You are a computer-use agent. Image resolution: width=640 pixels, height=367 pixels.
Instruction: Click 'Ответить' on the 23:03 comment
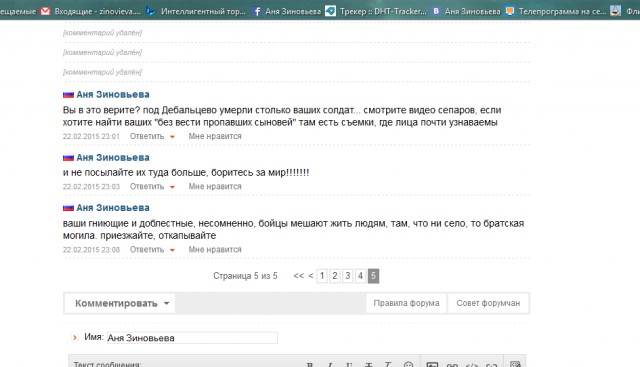tap(147, 187)
